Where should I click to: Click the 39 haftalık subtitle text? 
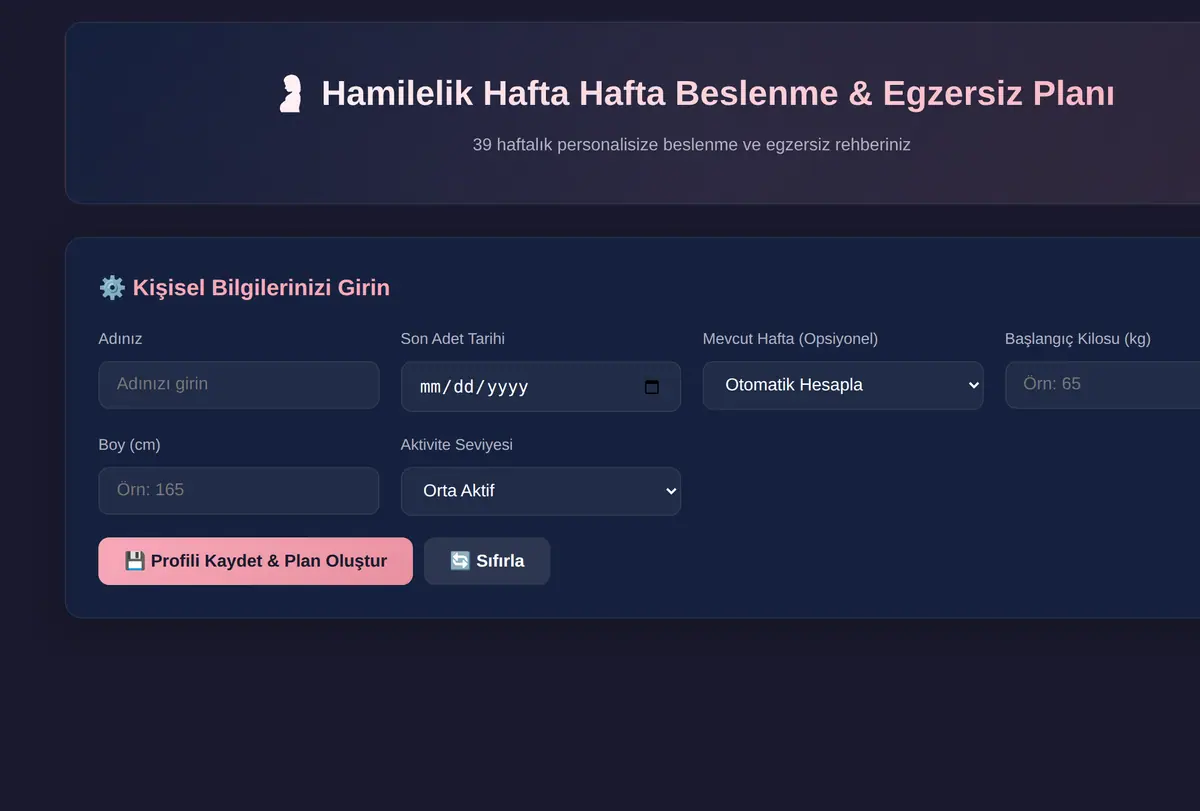[x=691, y=144]
